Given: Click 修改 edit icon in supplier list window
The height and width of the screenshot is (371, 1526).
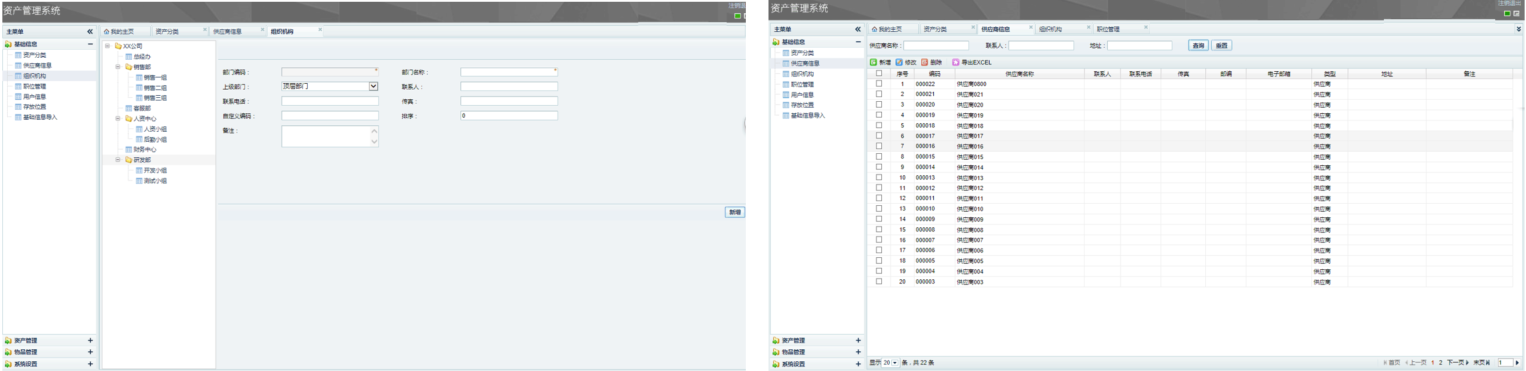Looking at the screenshot, I should point(900,62).
